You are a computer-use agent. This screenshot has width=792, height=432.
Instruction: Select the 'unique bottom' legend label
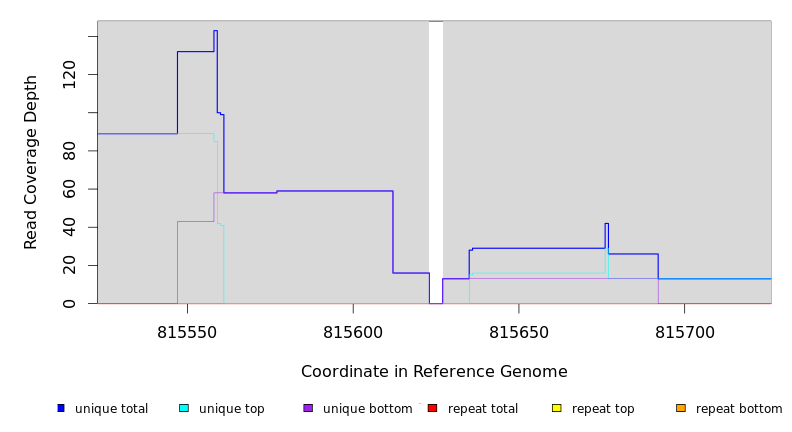point(367,409)
